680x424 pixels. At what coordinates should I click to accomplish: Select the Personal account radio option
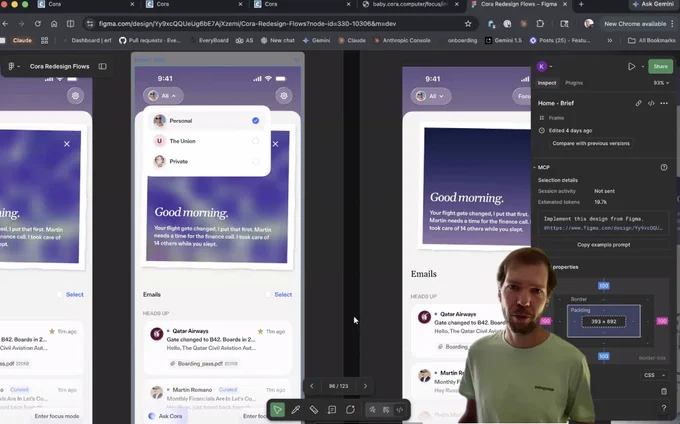point(255,121)
